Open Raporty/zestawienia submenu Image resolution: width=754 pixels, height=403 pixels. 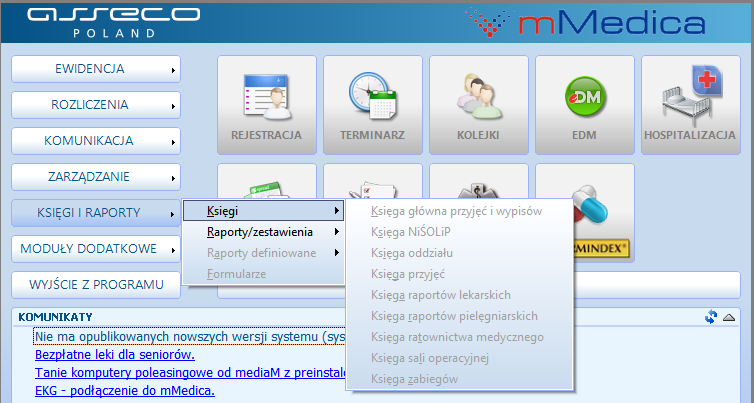point(263,232)
